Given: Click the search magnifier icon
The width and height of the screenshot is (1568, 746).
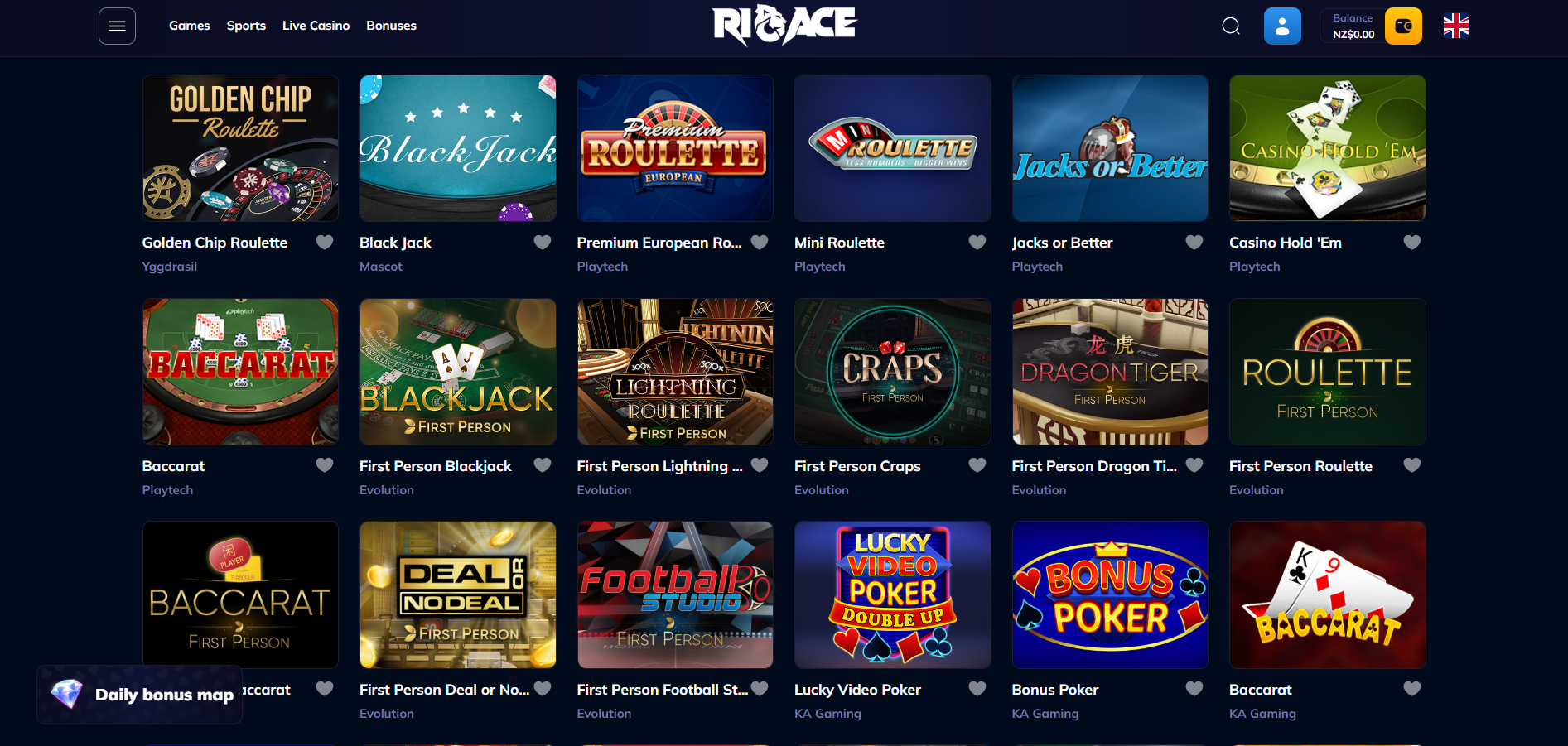Looking at the screenshot, I should (1231, 26).
